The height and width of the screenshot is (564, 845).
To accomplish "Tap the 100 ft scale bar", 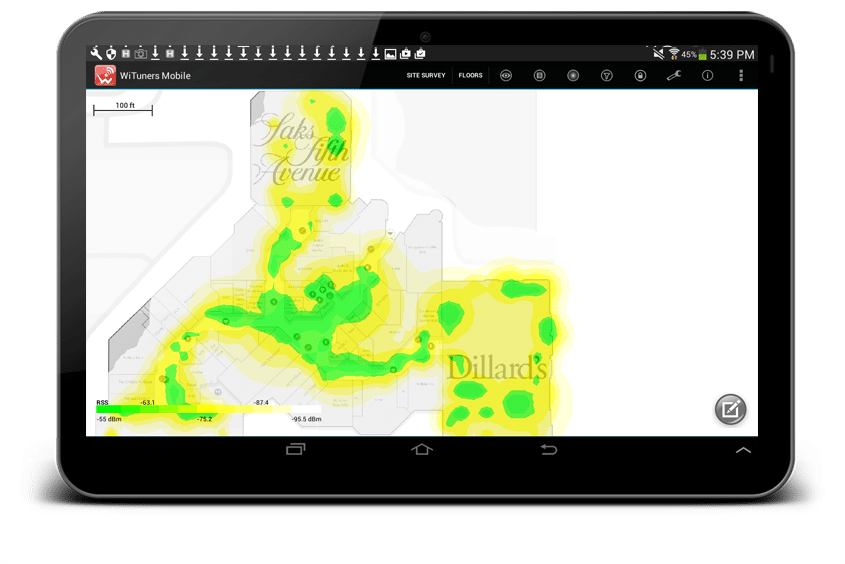I will pyautogui.click(x=123, y=108).
